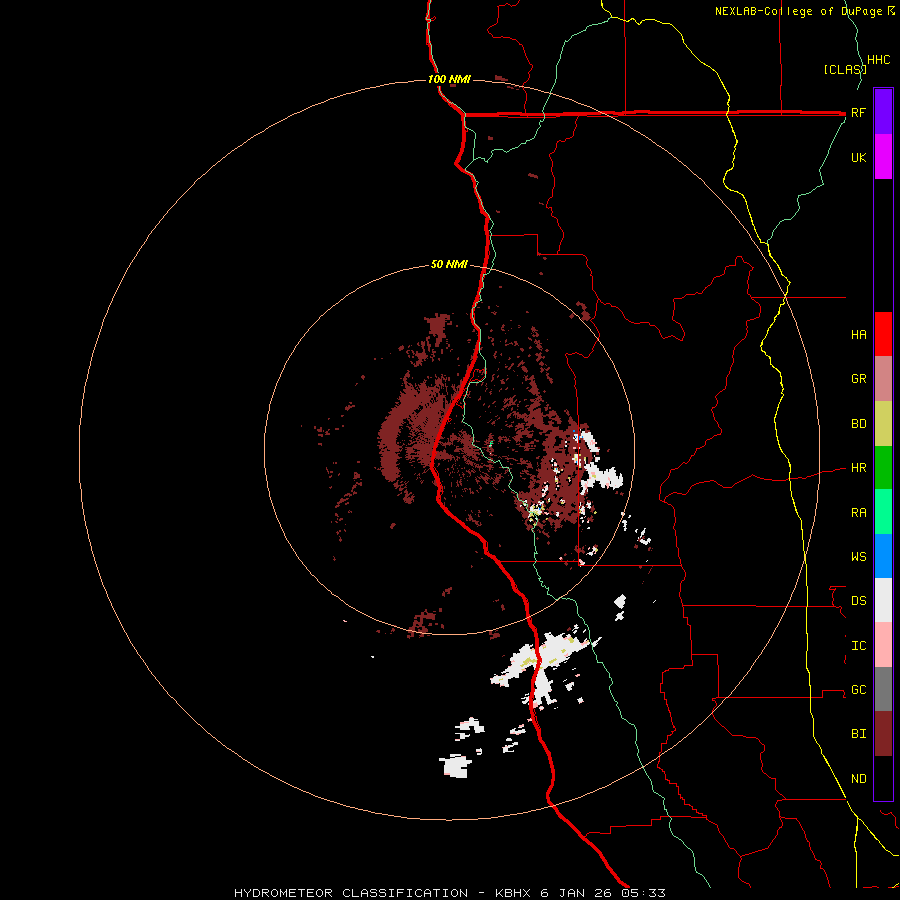The height and width of the screenshot is (900, 900).
Task: Click the [CLAS] units label
Action: (x=845, y=69)
